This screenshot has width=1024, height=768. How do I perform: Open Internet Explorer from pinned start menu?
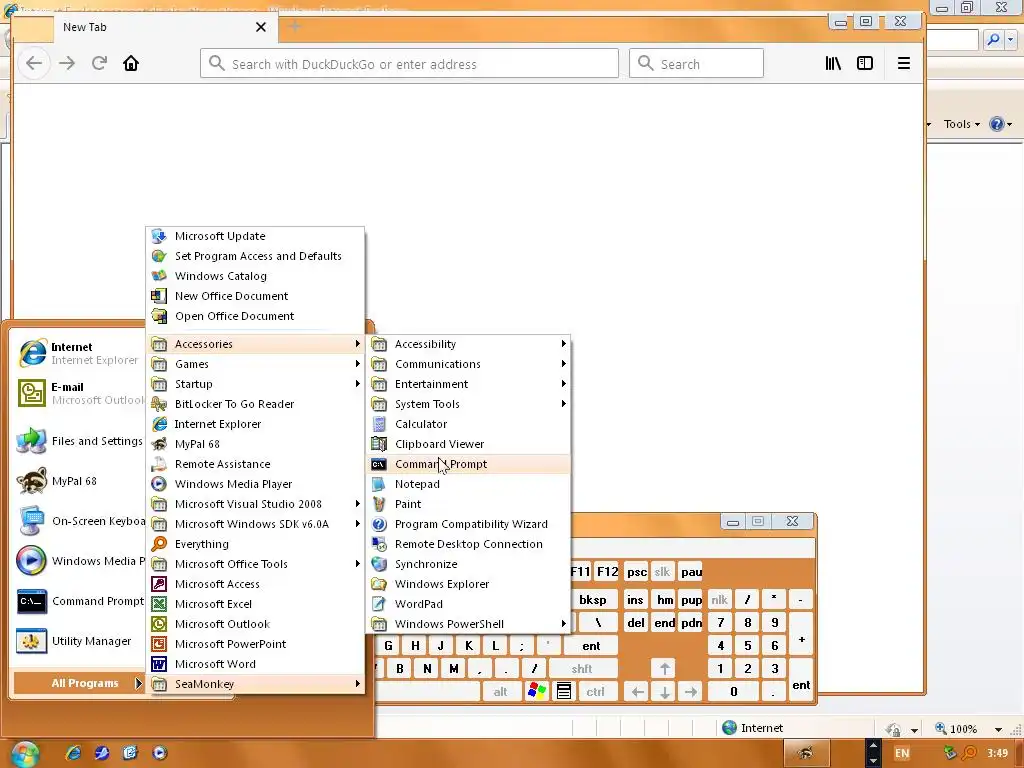click(x=78, y=353)
